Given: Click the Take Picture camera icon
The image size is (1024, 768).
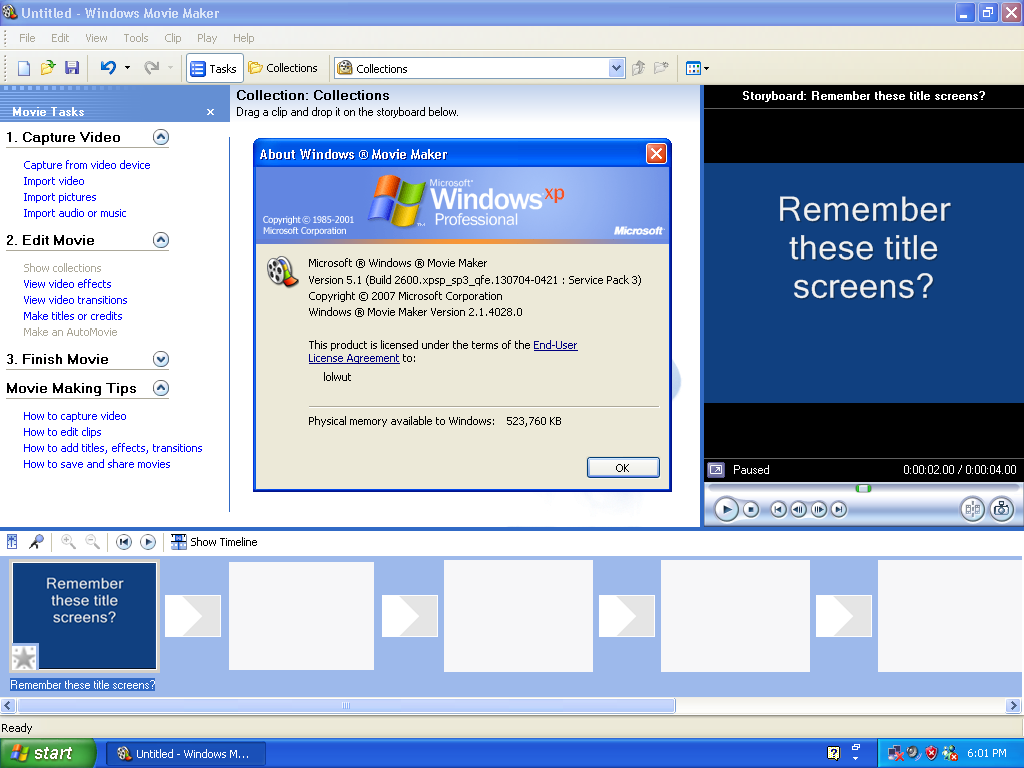Looking at the screenshot, I should click(x=1001, y=509).
